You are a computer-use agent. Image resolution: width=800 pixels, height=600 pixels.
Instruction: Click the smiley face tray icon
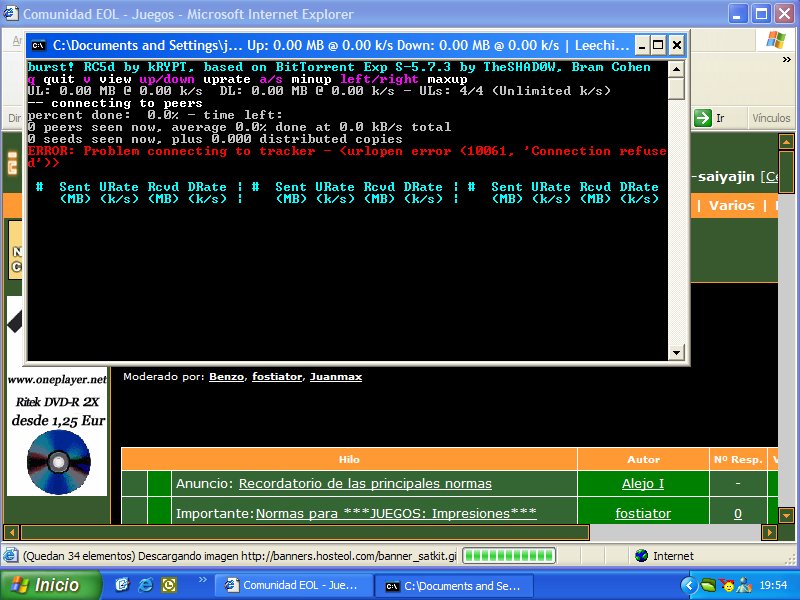point(726,585)
